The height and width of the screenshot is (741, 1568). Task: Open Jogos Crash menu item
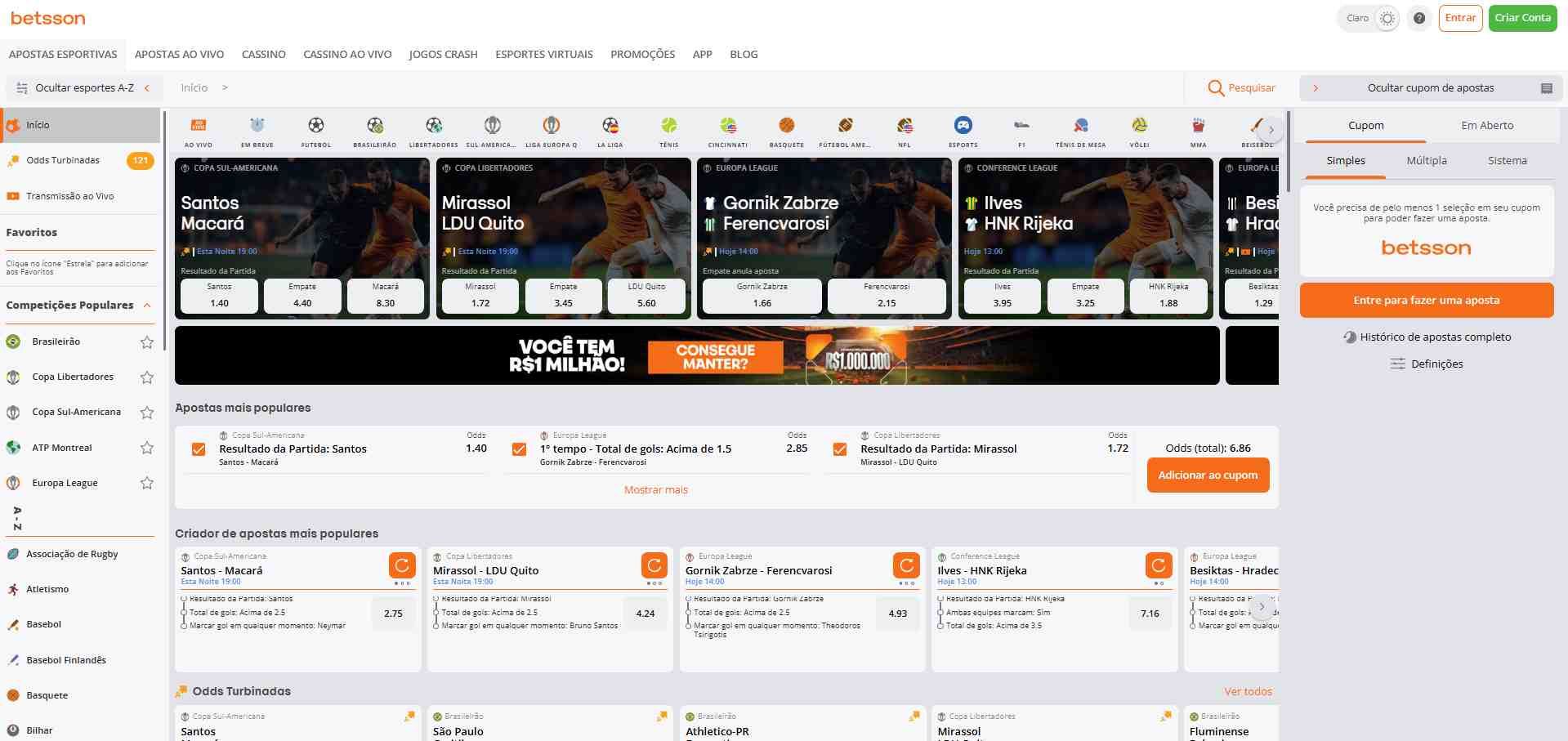[x=444, y=55]
